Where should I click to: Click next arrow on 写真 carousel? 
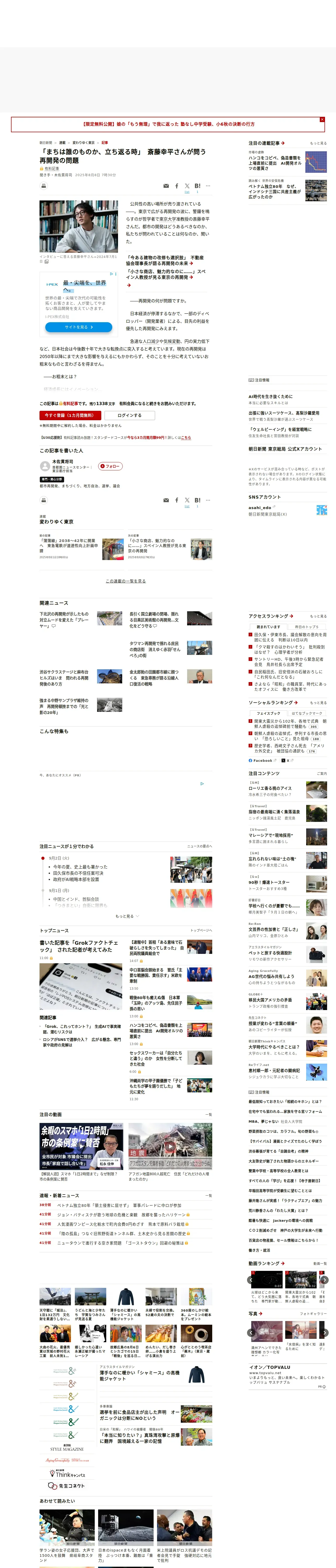pyautogui.click(x=324, y=1333)
